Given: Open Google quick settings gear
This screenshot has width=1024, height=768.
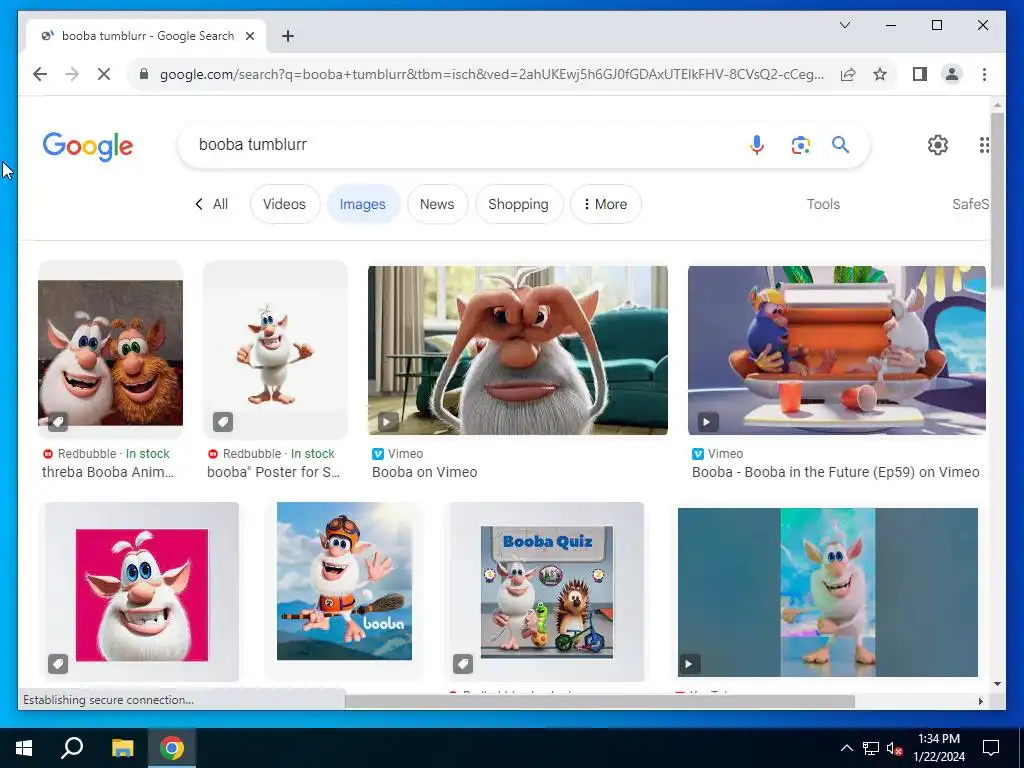Looking at the screenshot, I should click(938, 144).
